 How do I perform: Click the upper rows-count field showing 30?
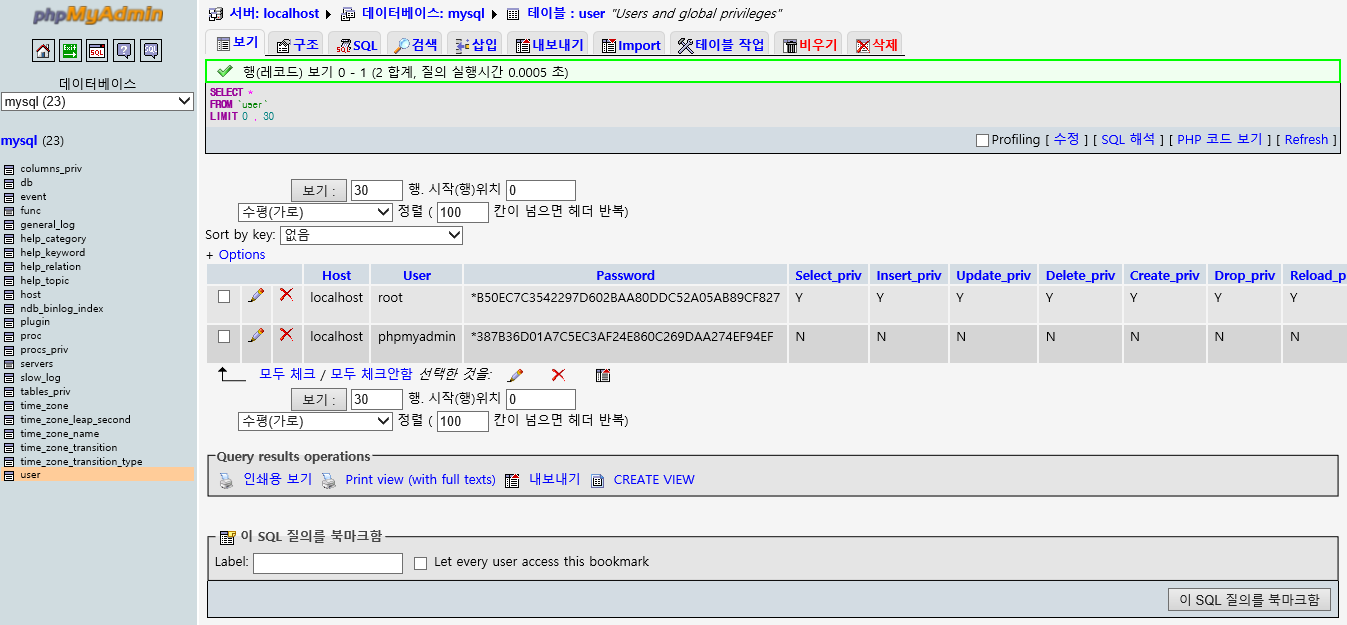[377, 191]
